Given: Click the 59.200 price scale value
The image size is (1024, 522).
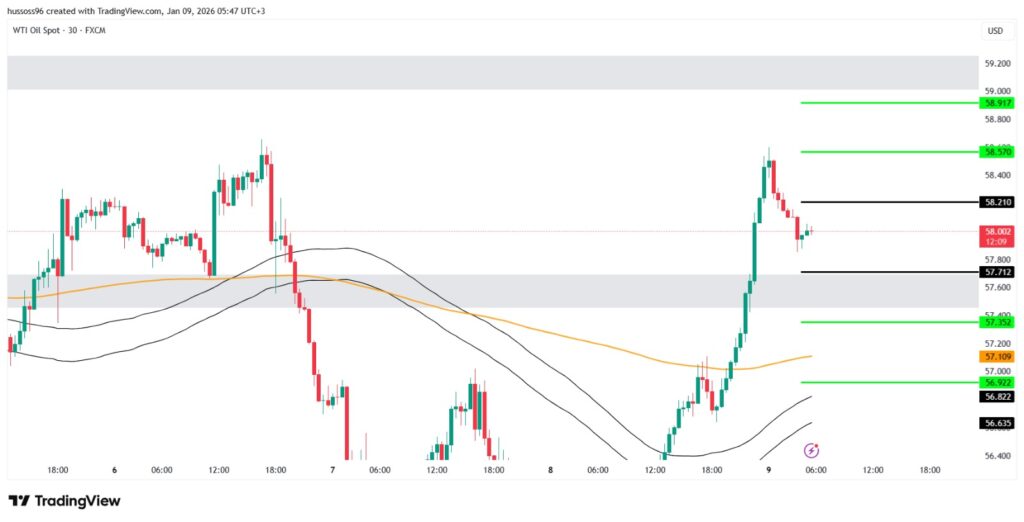Looking at the screenshot, I should (x=997, y=63).
